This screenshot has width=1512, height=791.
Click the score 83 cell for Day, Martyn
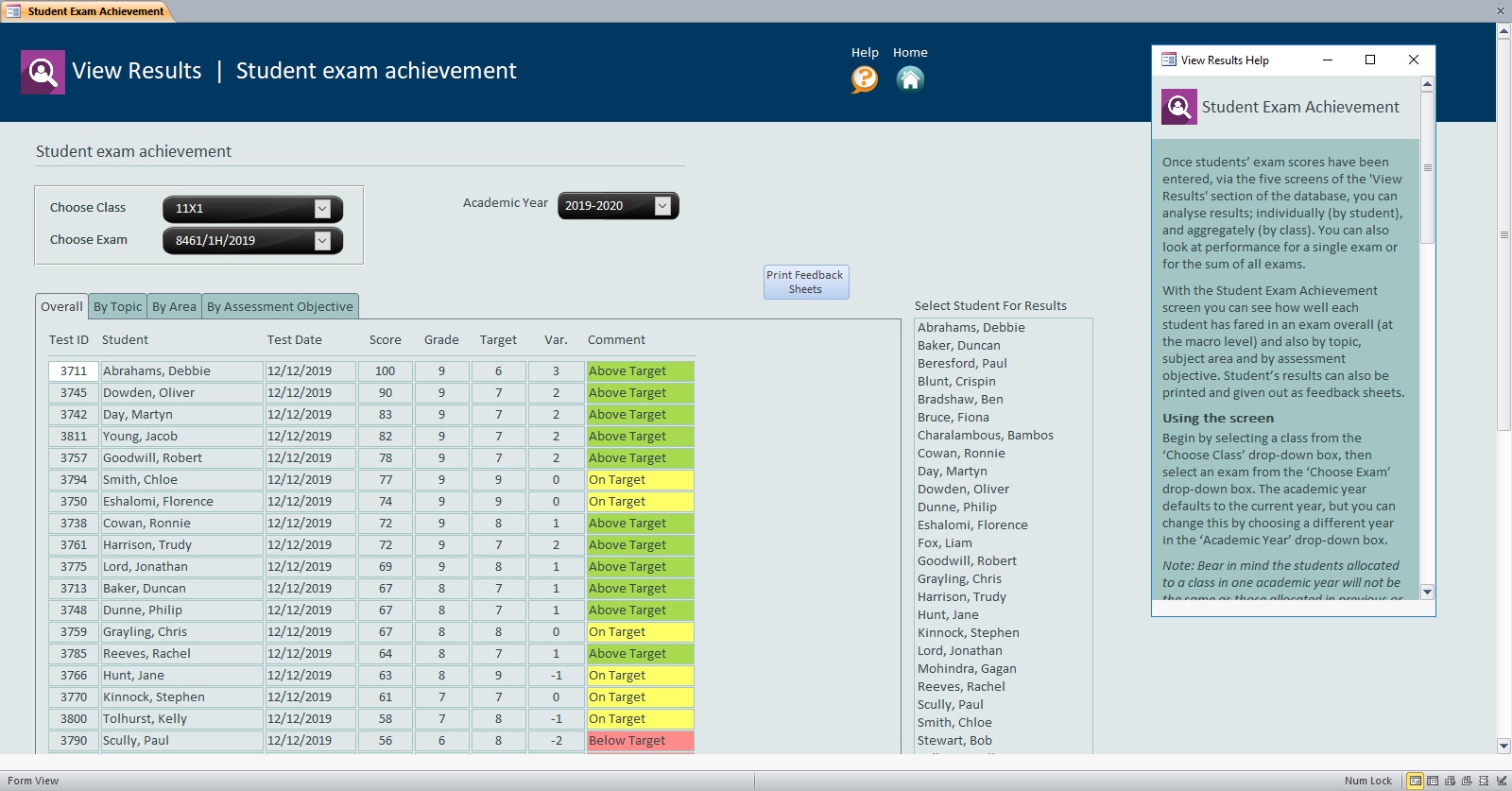[x=386, y=415]
